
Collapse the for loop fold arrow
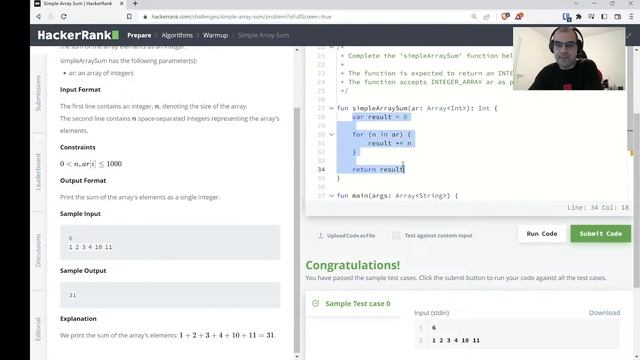pyautogui.click(x=331, y=134)
